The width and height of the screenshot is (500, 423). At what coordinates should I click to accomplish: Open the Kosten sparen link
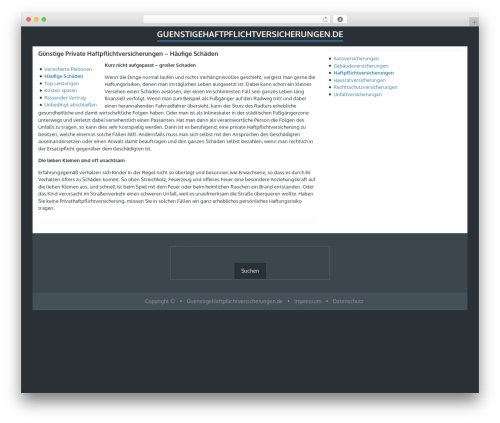click(x=60, y=91)
